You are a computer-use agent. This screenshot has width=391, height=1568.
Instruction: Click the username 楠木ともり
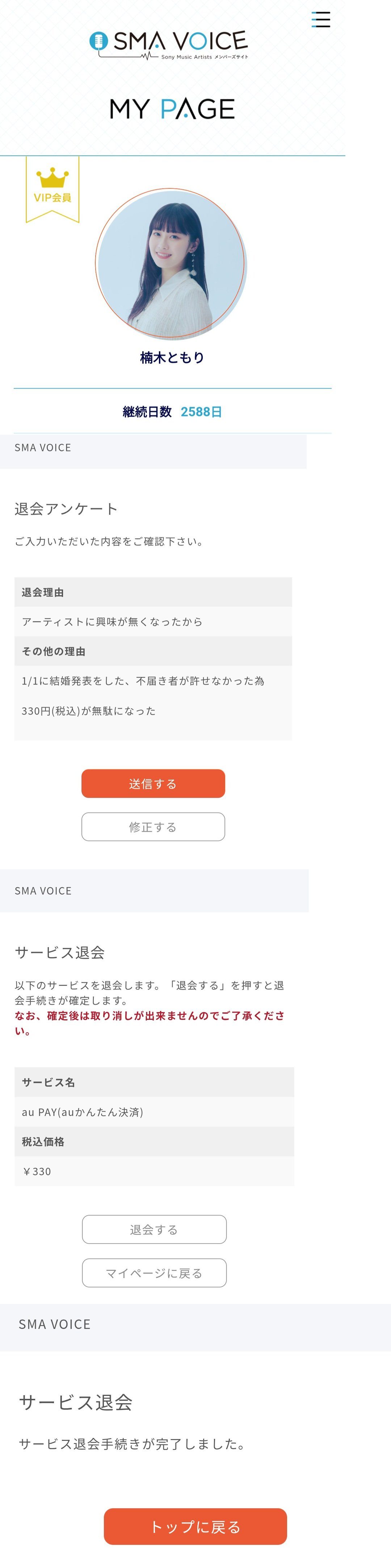tap(172, 357)
